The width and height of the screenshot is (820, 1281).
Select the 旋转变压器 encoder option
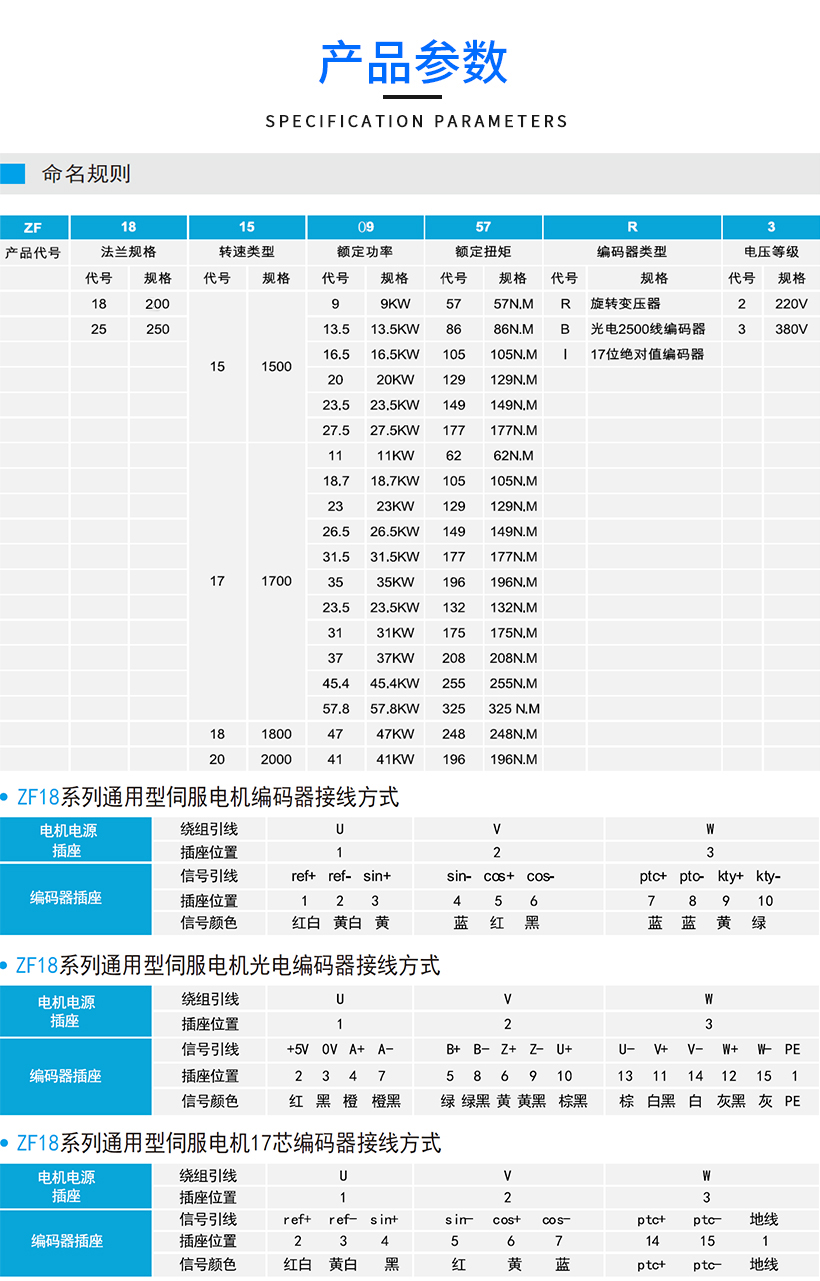coord(625,303)
